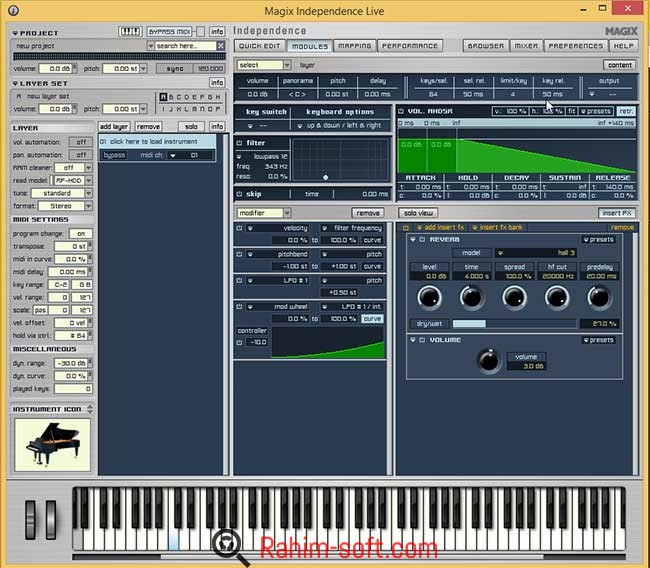Click 'click here to load instrument' layer row
This screenshot has width=650, height=568.
click(x=158, y=142)
